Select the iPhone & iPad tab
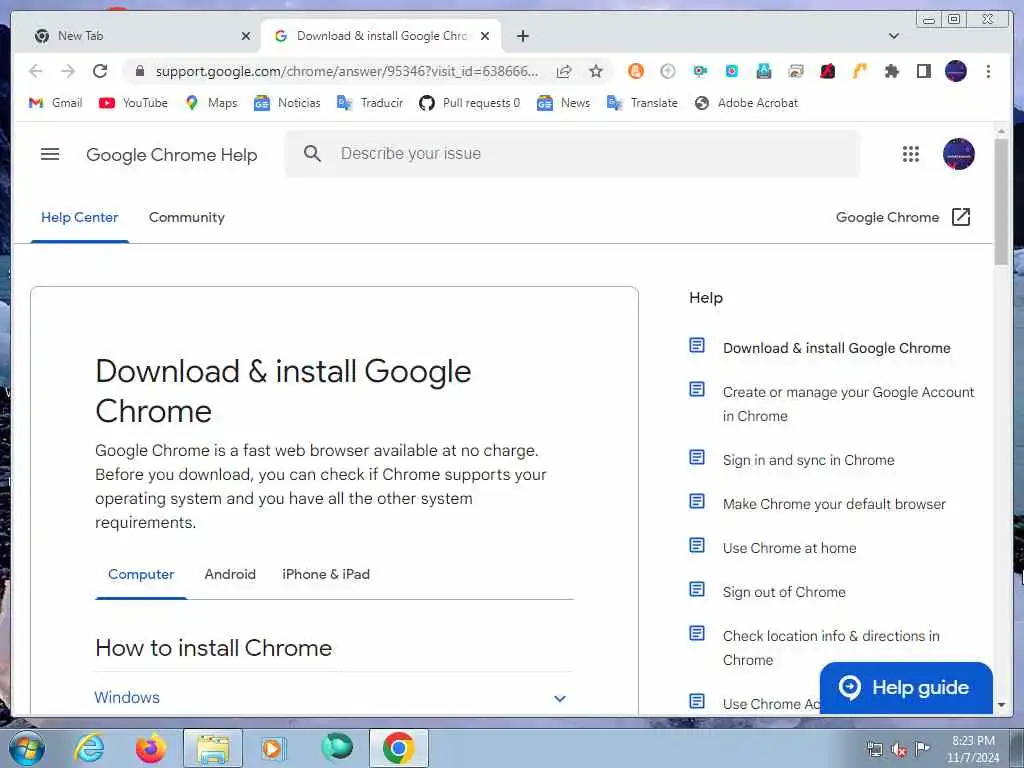Image resolution: width=1024 pixels, height=768 pixels. (326, 575)
